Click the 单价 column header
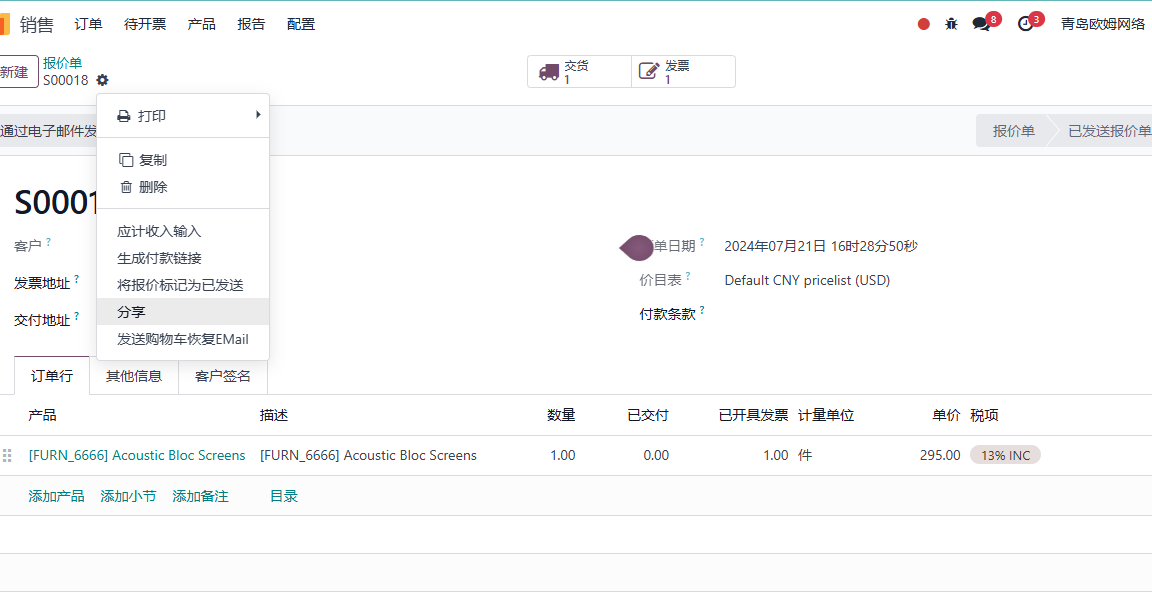 point(946,415)
